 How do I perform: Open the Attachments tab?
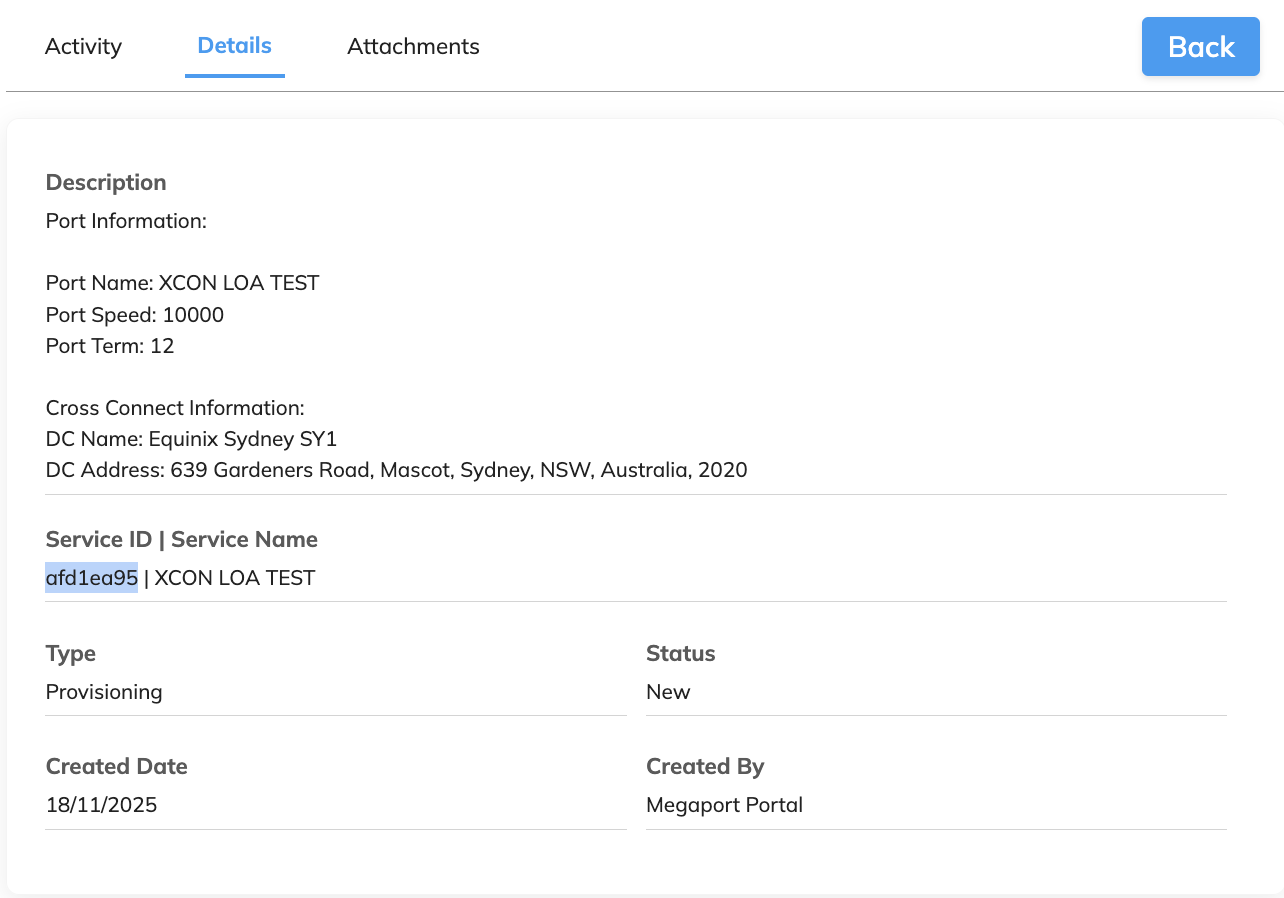413,46
